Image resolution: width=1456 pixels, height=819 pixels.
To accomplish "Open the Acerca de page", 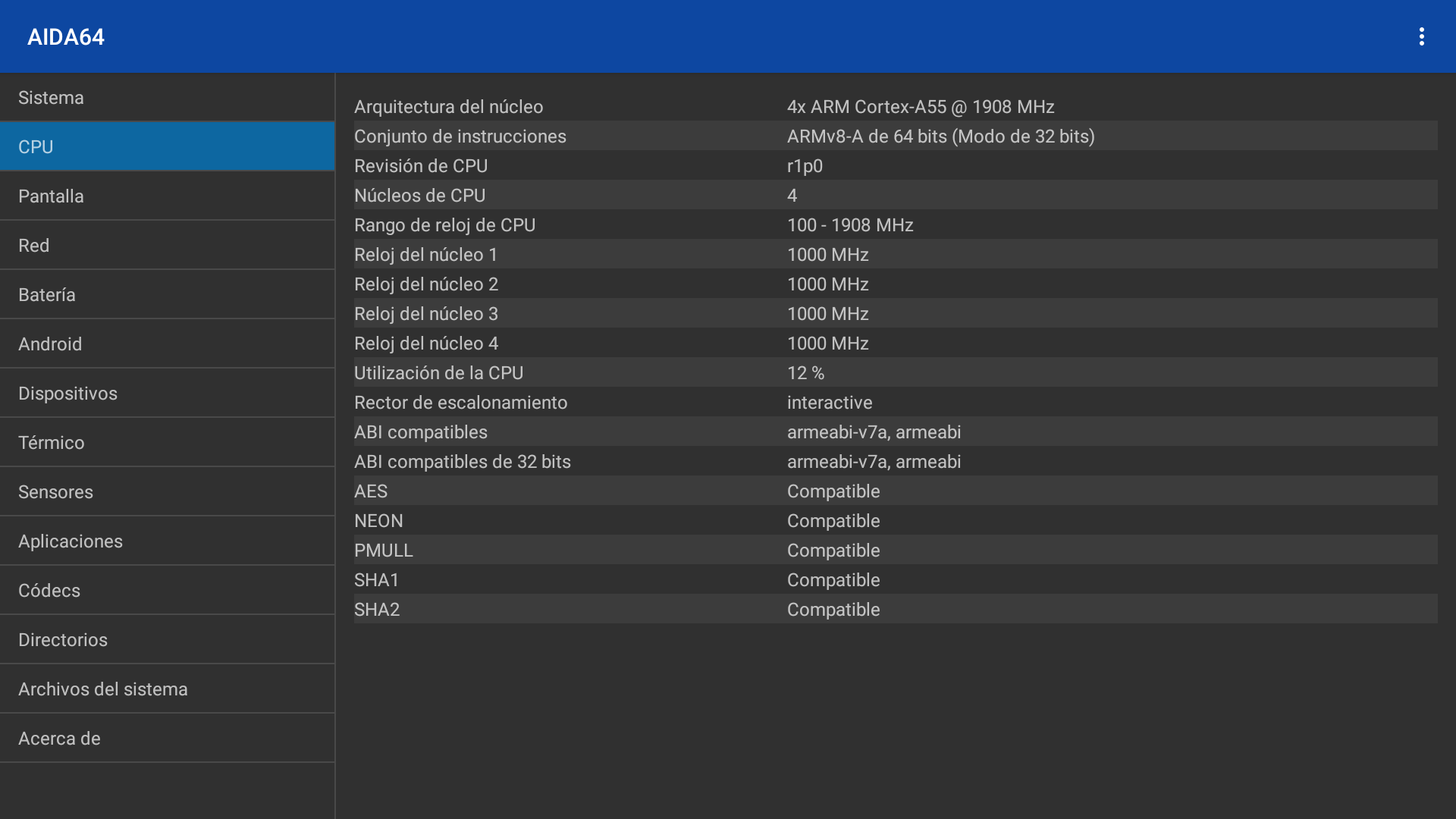I will (x=167, y=739).
